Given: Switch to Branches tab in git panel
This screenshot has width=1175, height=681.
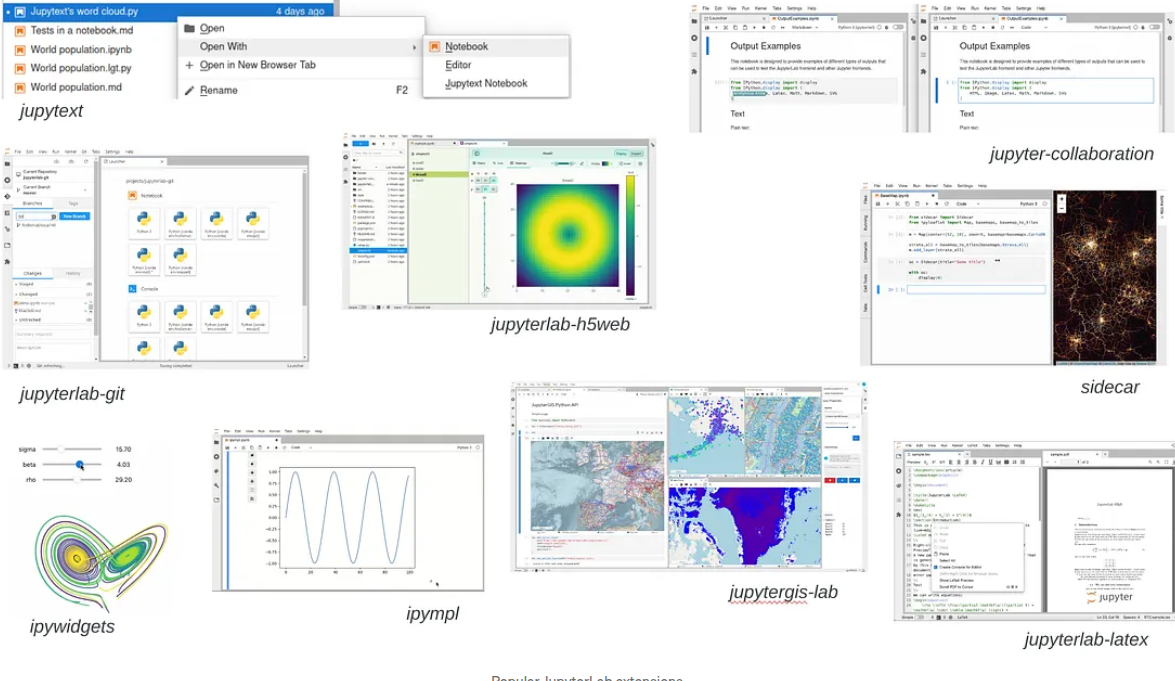Looking at the screenshot, I should click(32, 203).
